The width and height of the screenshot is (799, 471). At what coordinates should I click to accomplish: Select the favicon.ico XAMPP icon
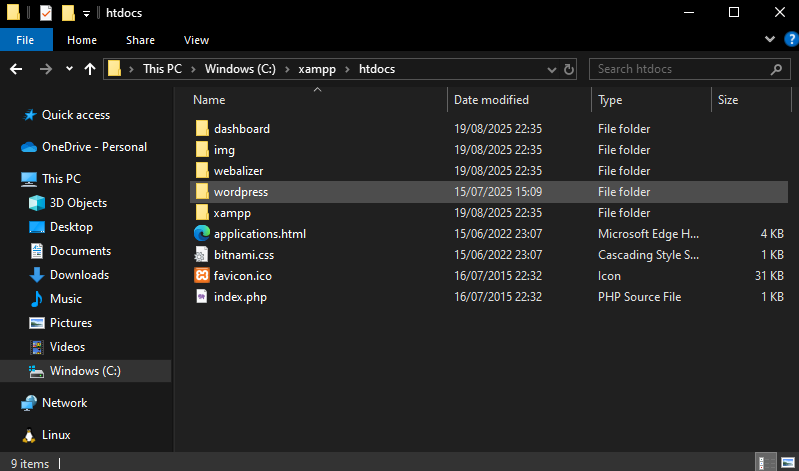point(202,276)
